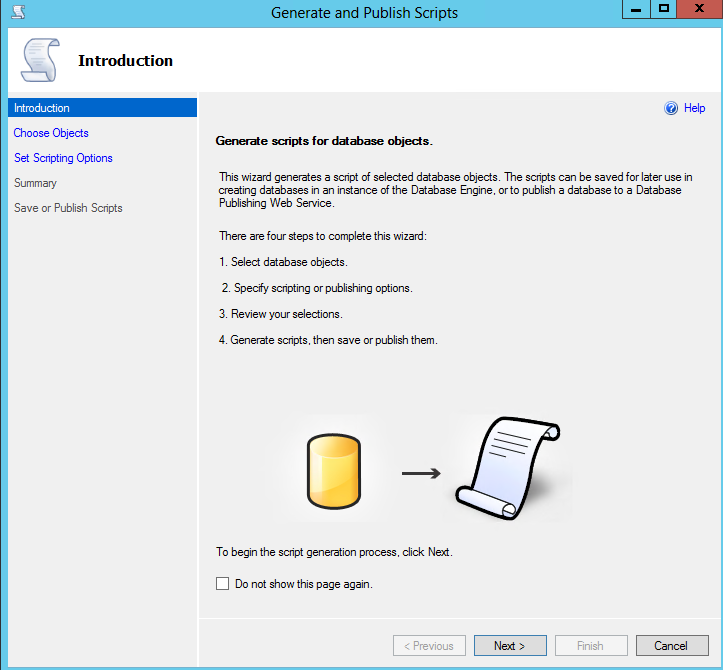Click the wizard icon in the title bar
Screen dimensions: 723x670
[x=17, y=13]
